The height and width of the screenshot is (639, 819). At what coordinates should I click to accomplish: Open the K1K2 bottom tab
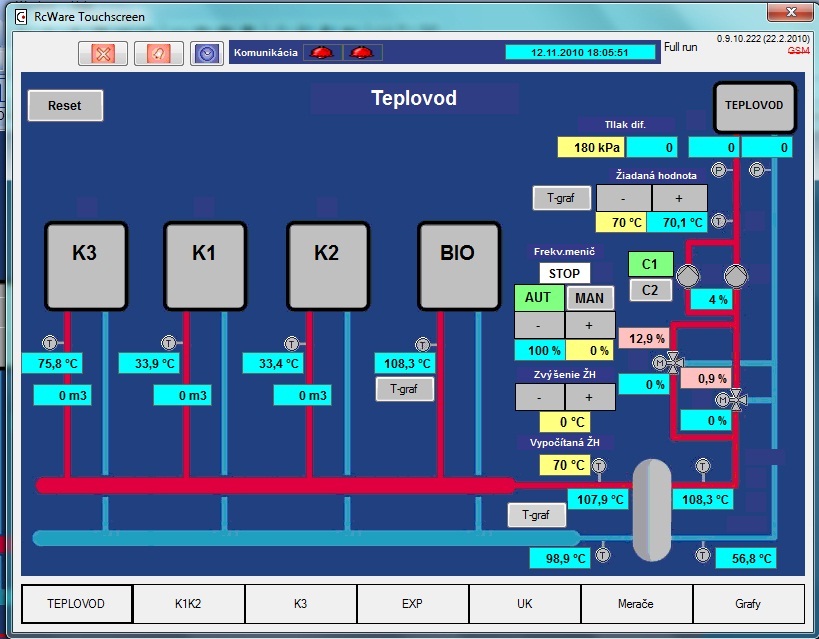pyautogui.click(x=188, y=604)
